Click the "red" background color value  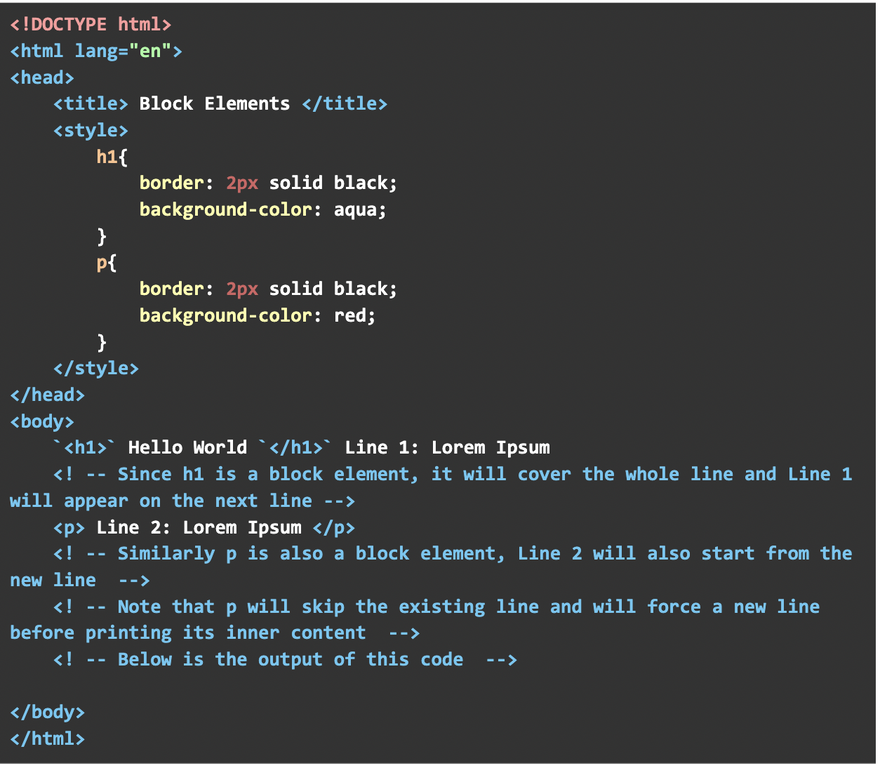(354, 315)
